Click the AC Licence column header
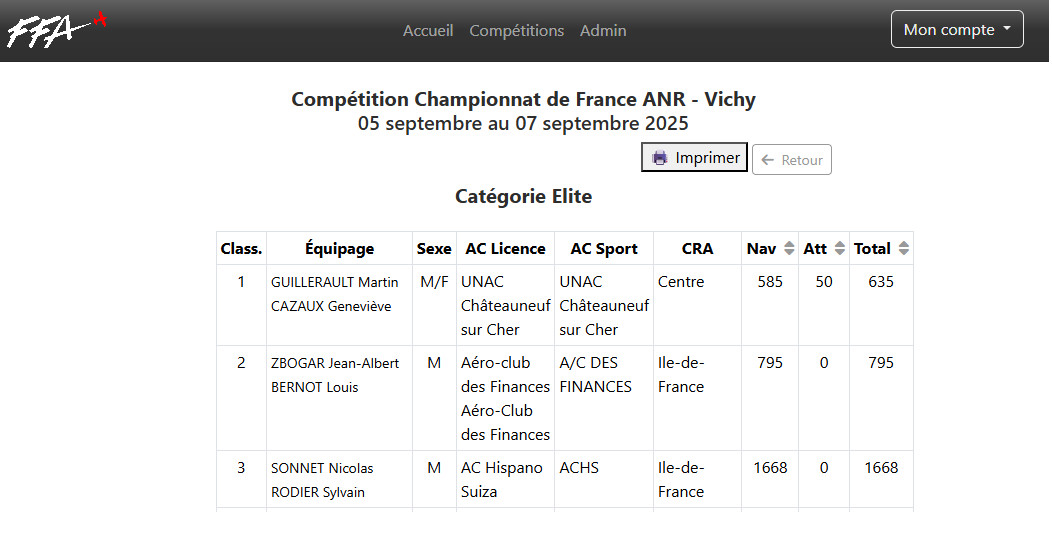The image size is (1052, 533). tap(505, 249)
